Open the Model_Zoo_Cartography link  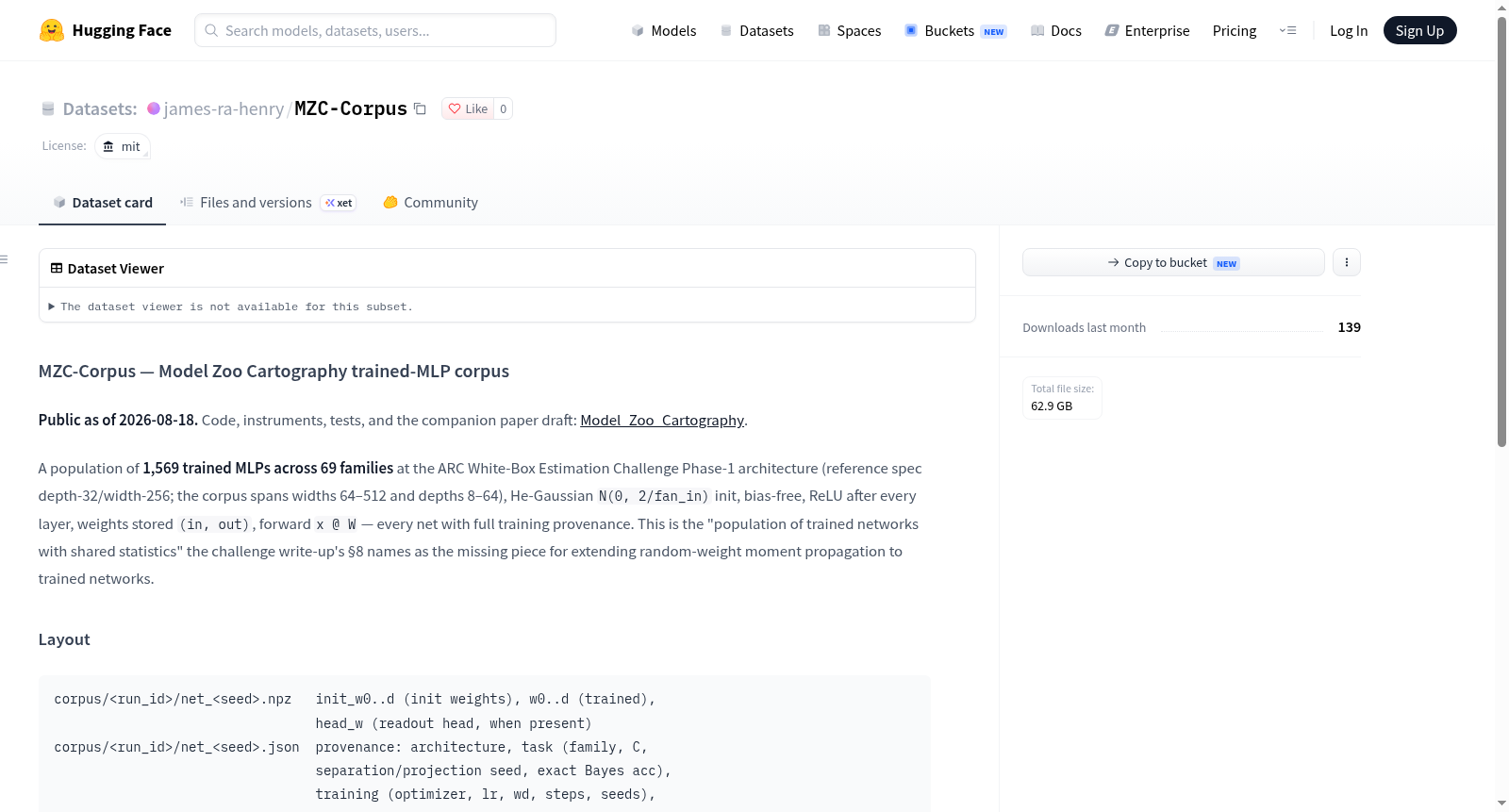662,421
